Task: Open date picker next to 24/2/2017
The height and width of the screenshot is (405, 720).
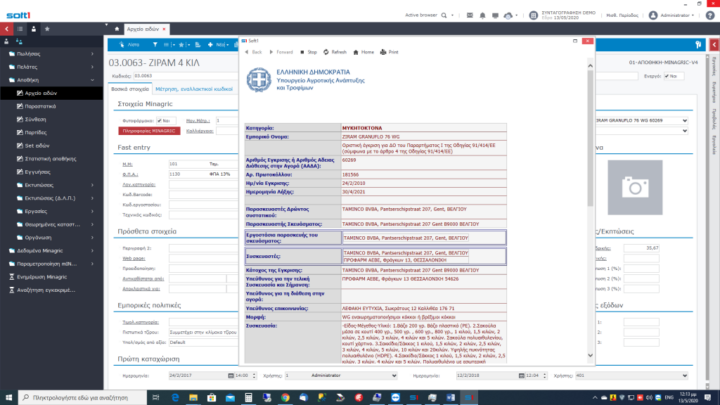Action: 231,376
